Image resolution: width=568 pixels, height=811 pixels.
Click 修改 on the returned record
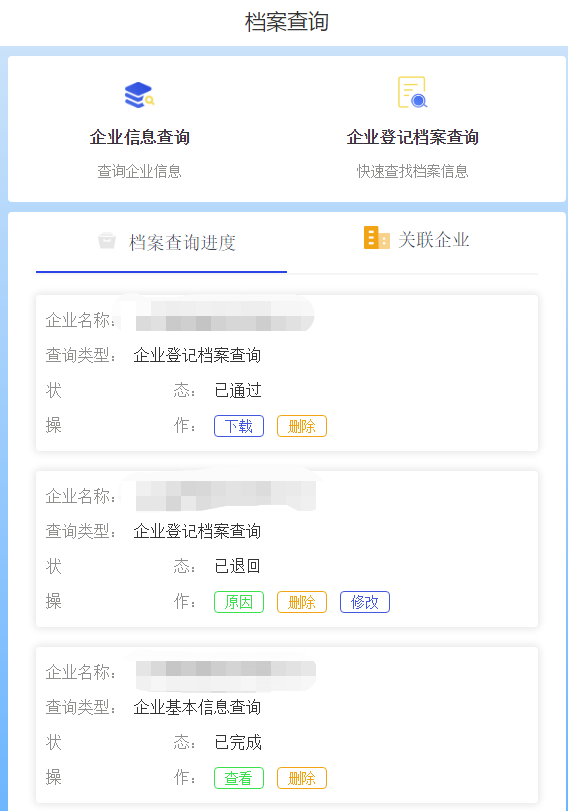coord(365,602)
